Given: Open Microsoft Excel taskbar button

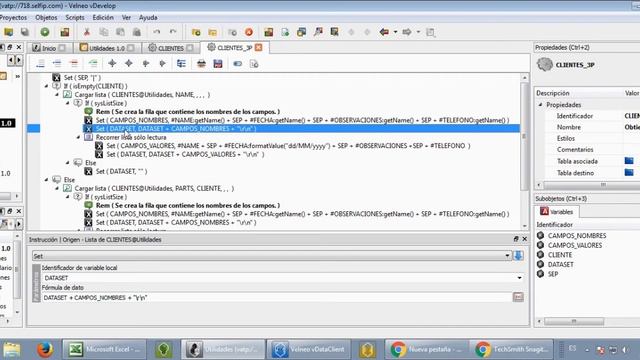Looking at the screenshot, I should 104,349.
